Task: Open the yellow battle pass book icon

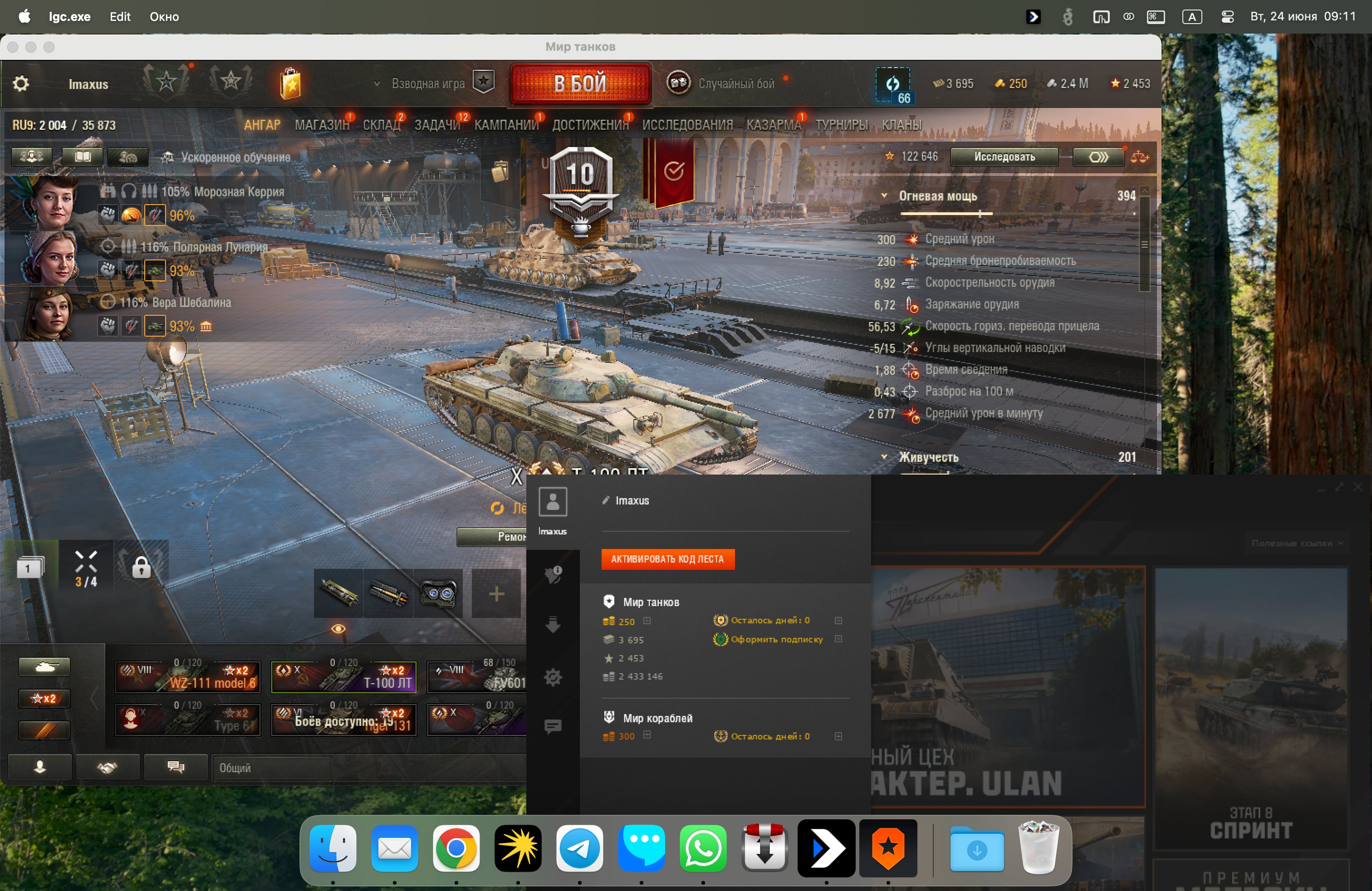Action: tap(290, 85)
